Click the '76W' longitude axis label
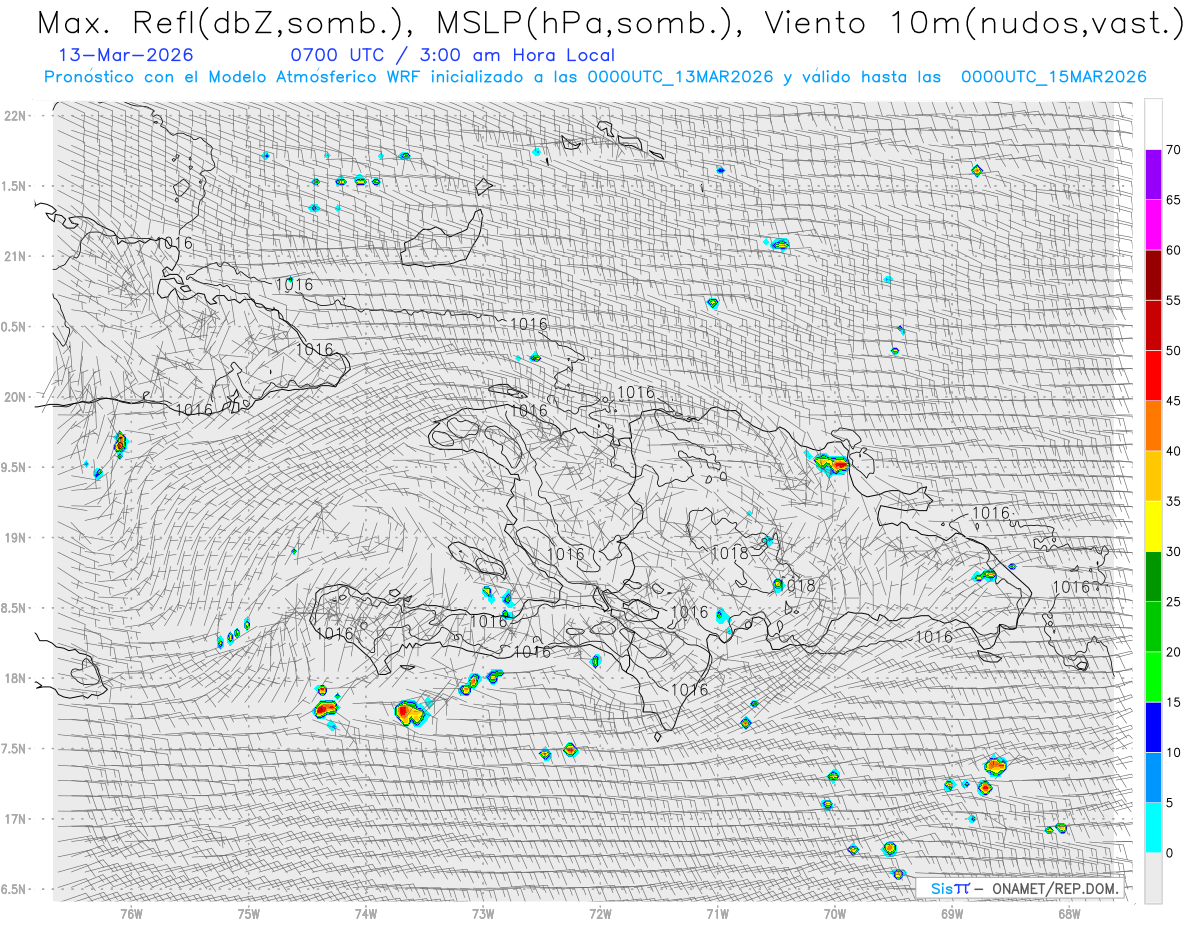The width and height of the screenshot is (1200, 927). click(131, 913)
